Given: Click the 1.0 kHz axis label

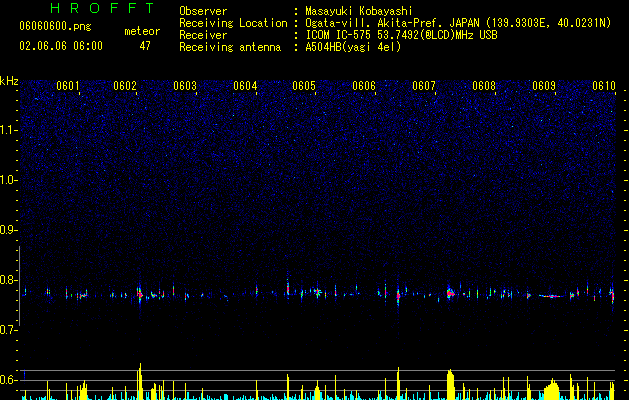Looking at the screenshot, I should pos(9,180).
